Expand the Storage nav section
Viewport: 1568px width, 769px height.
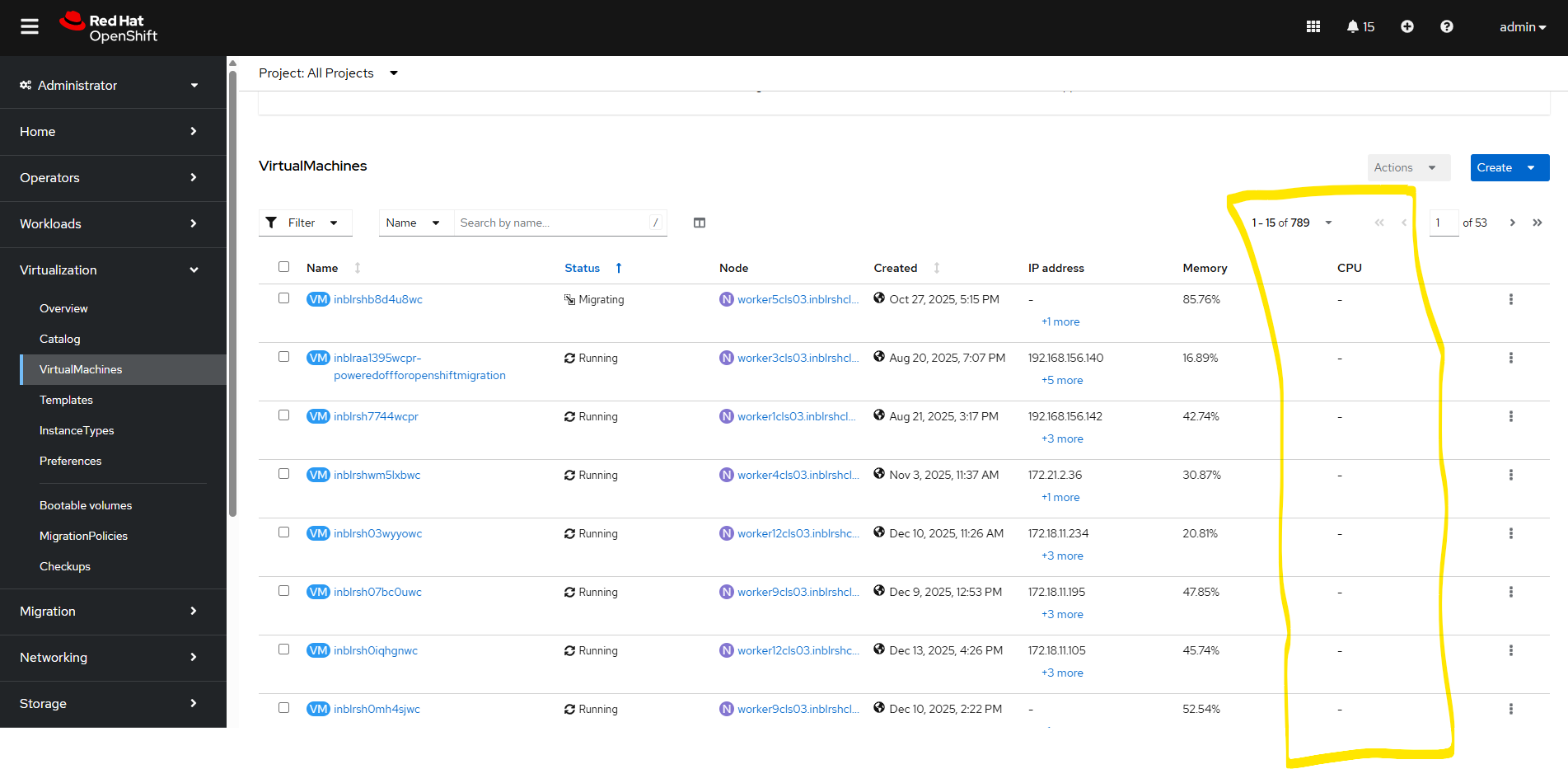click(x=113, y=704)
